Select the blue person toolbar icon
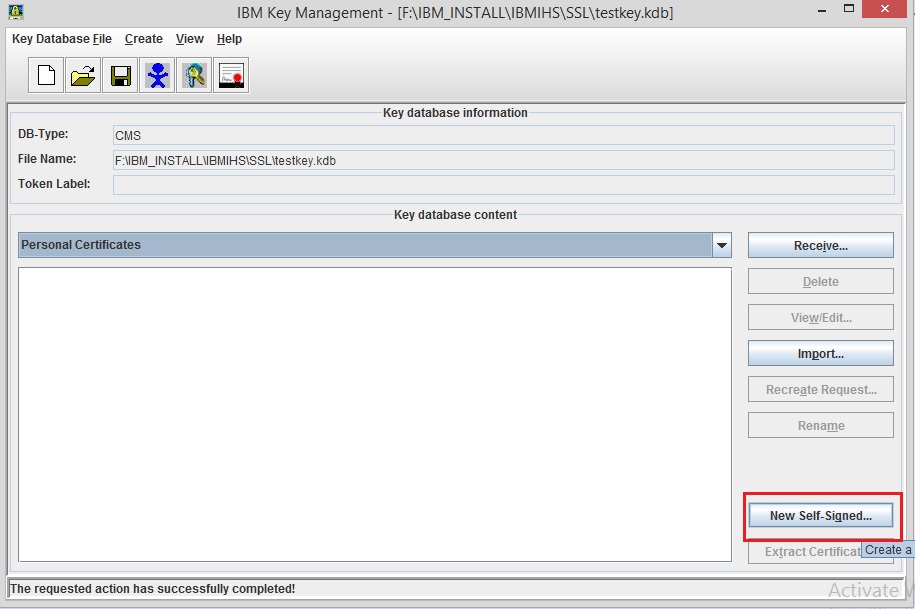 (157, 74)
